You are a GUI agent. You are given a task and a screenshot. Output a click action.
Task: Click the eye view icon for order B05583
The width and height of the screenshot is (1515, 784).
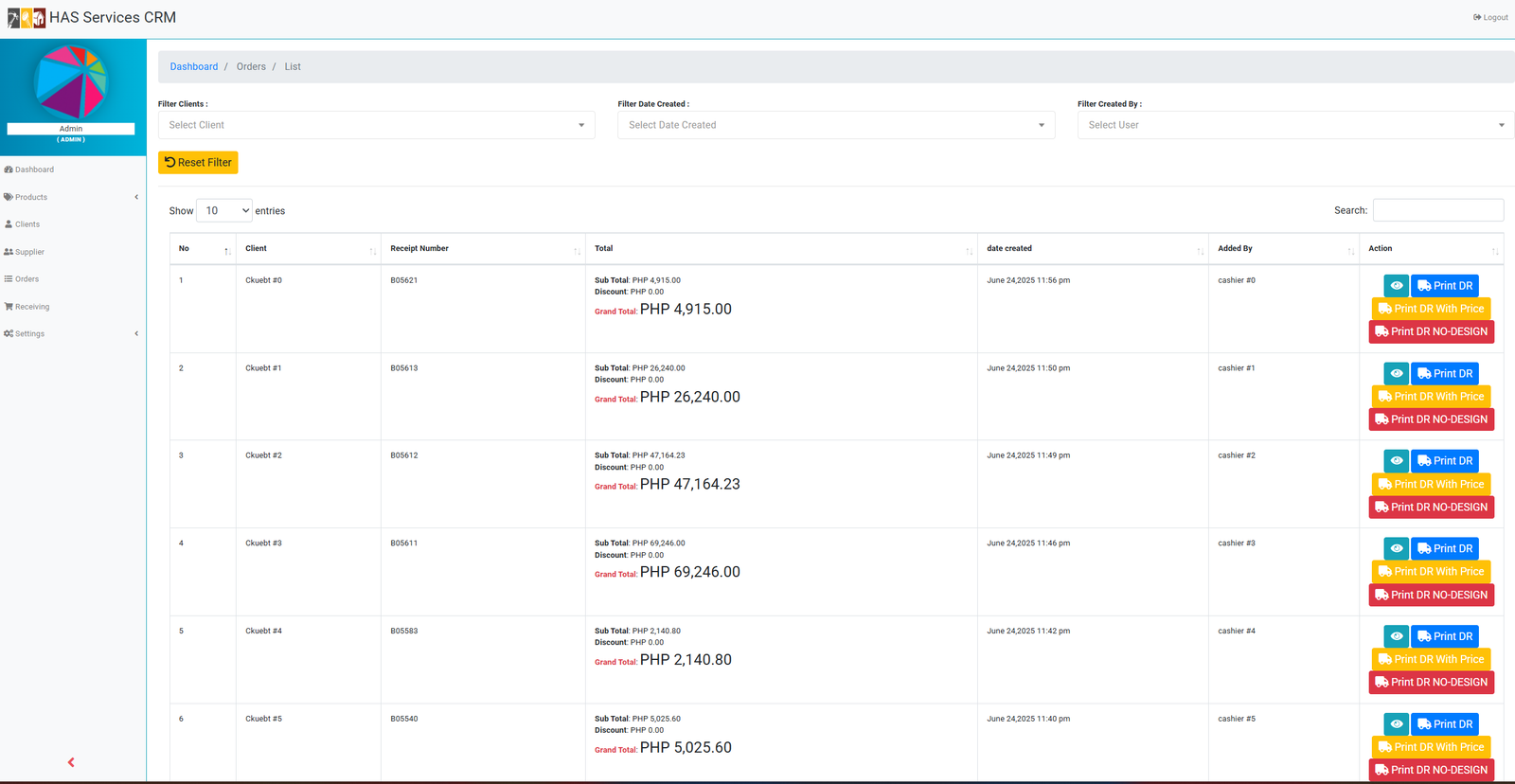point(1396,636)
